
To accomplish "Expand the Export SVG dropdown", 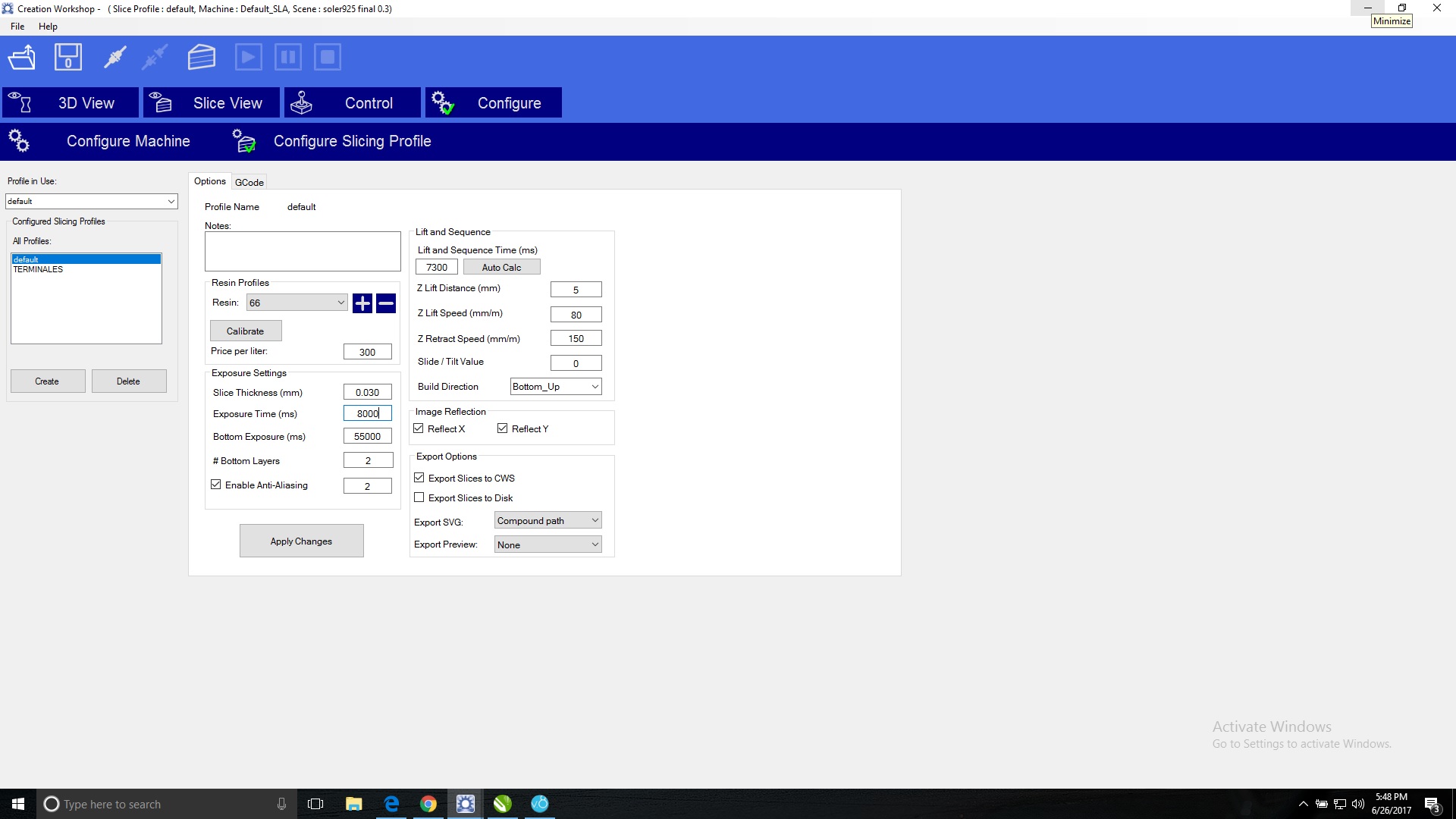I will [548, 521].
